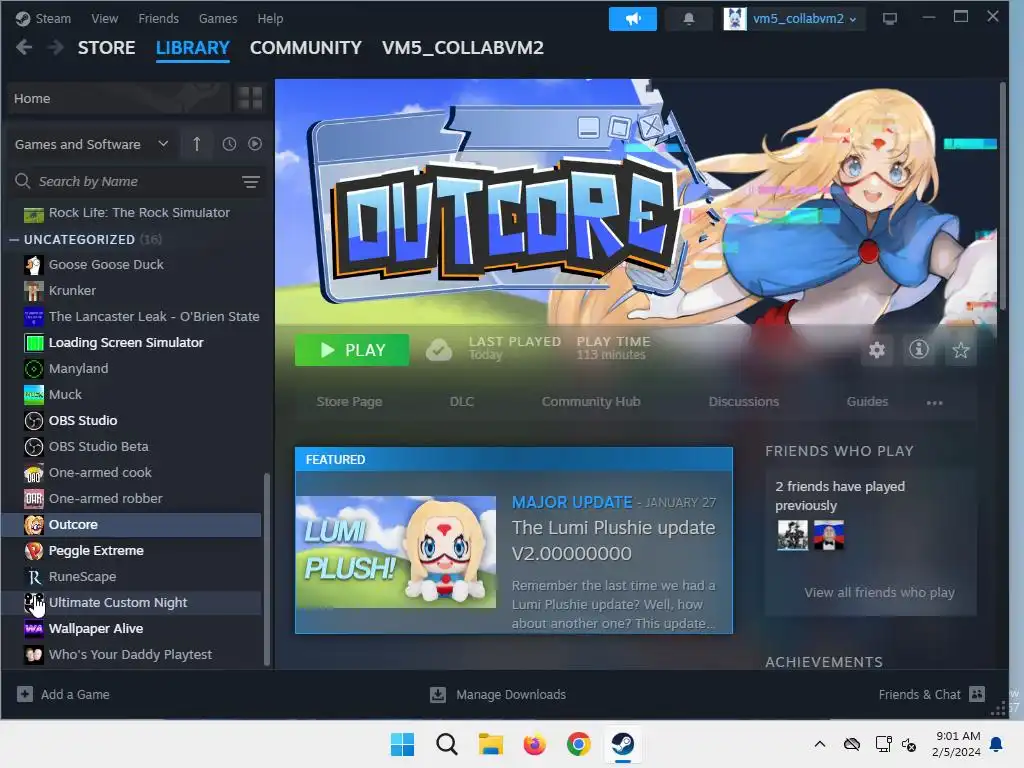Click the first friend avatar thumbnail
The height and width of the screenshot is (768, 1024).
click(792, 535)
